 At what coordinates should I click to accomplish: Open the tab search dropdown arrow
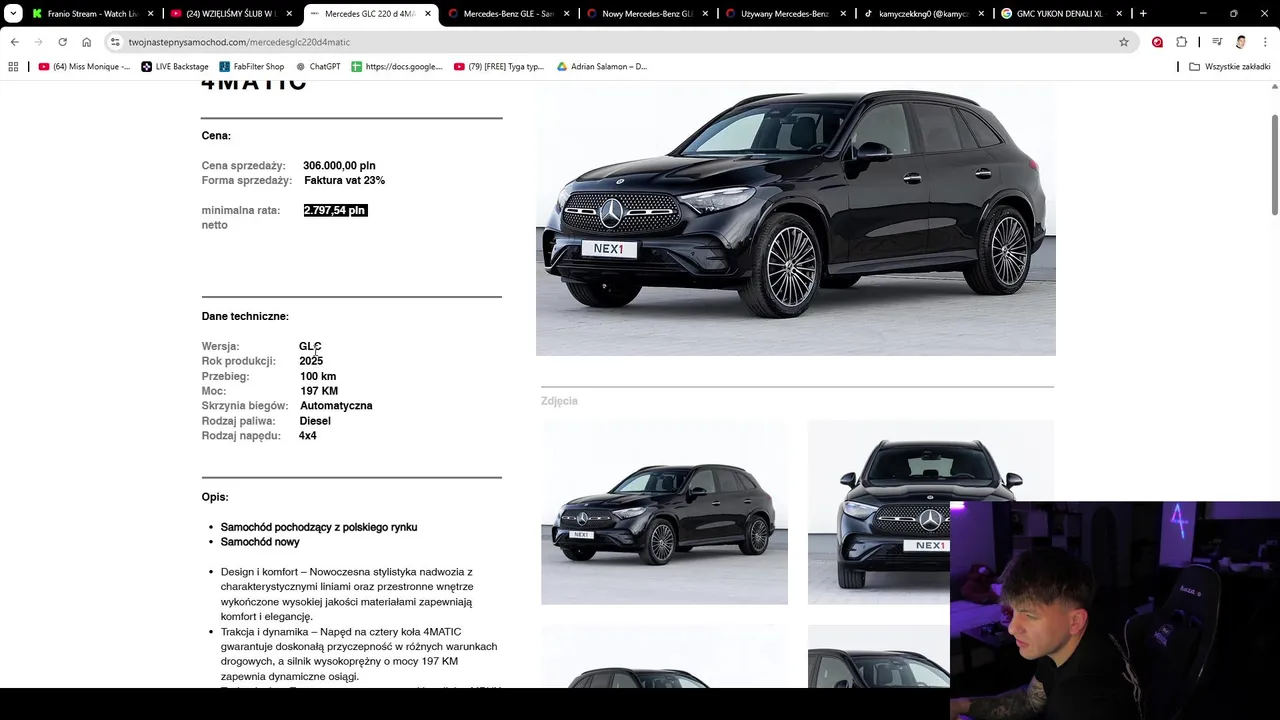pyautogui.click(x=12, y=14)
